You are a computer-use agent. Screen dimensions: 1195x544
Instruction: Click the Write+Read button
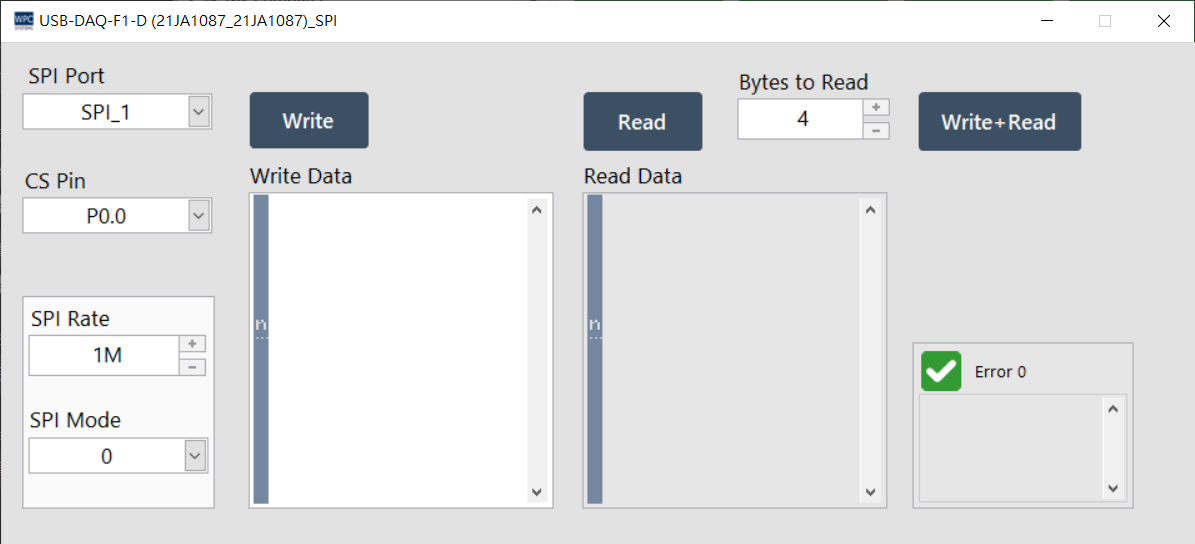click(999, 122)
